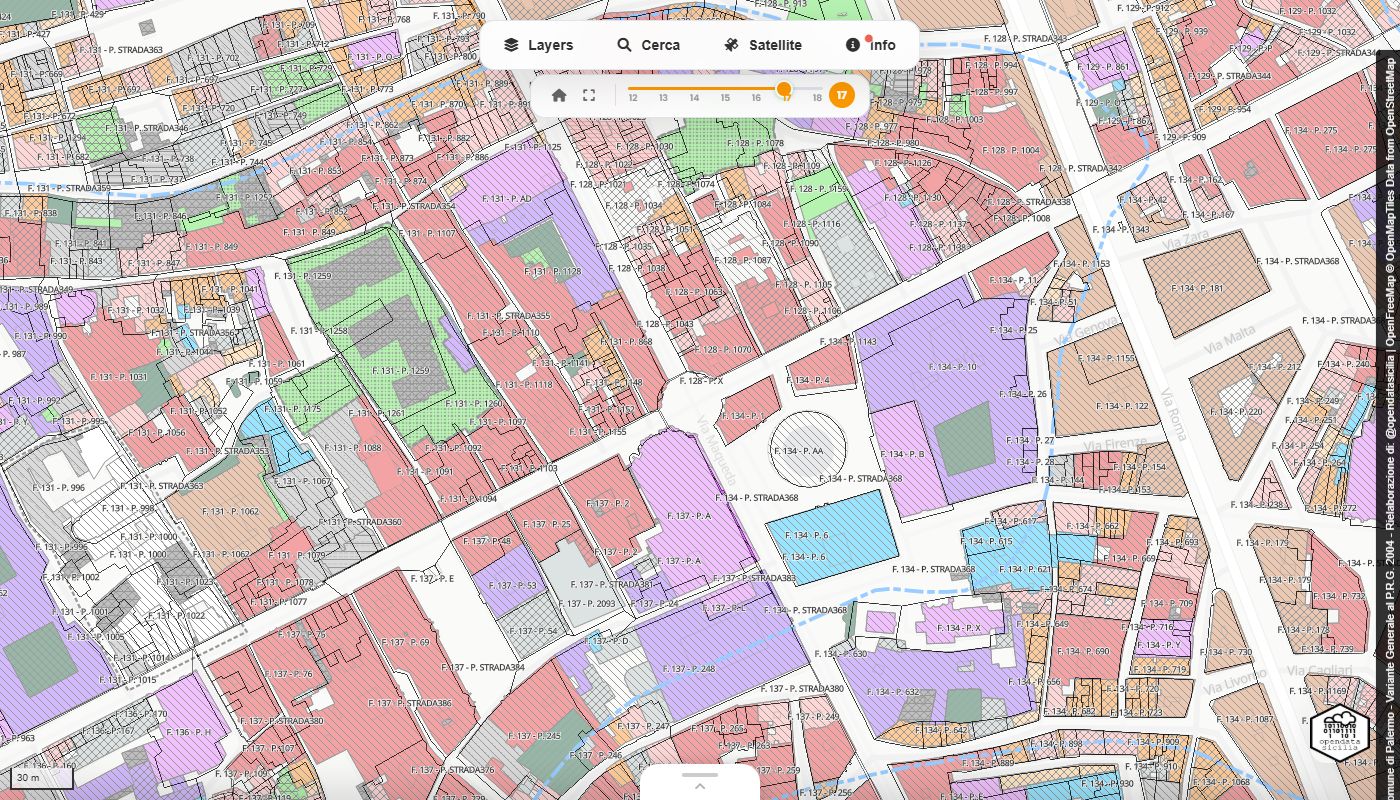The width and height of the screenshot is (1400, 800).
Task: Click the satellite icon
Action: tap(731, 45)
